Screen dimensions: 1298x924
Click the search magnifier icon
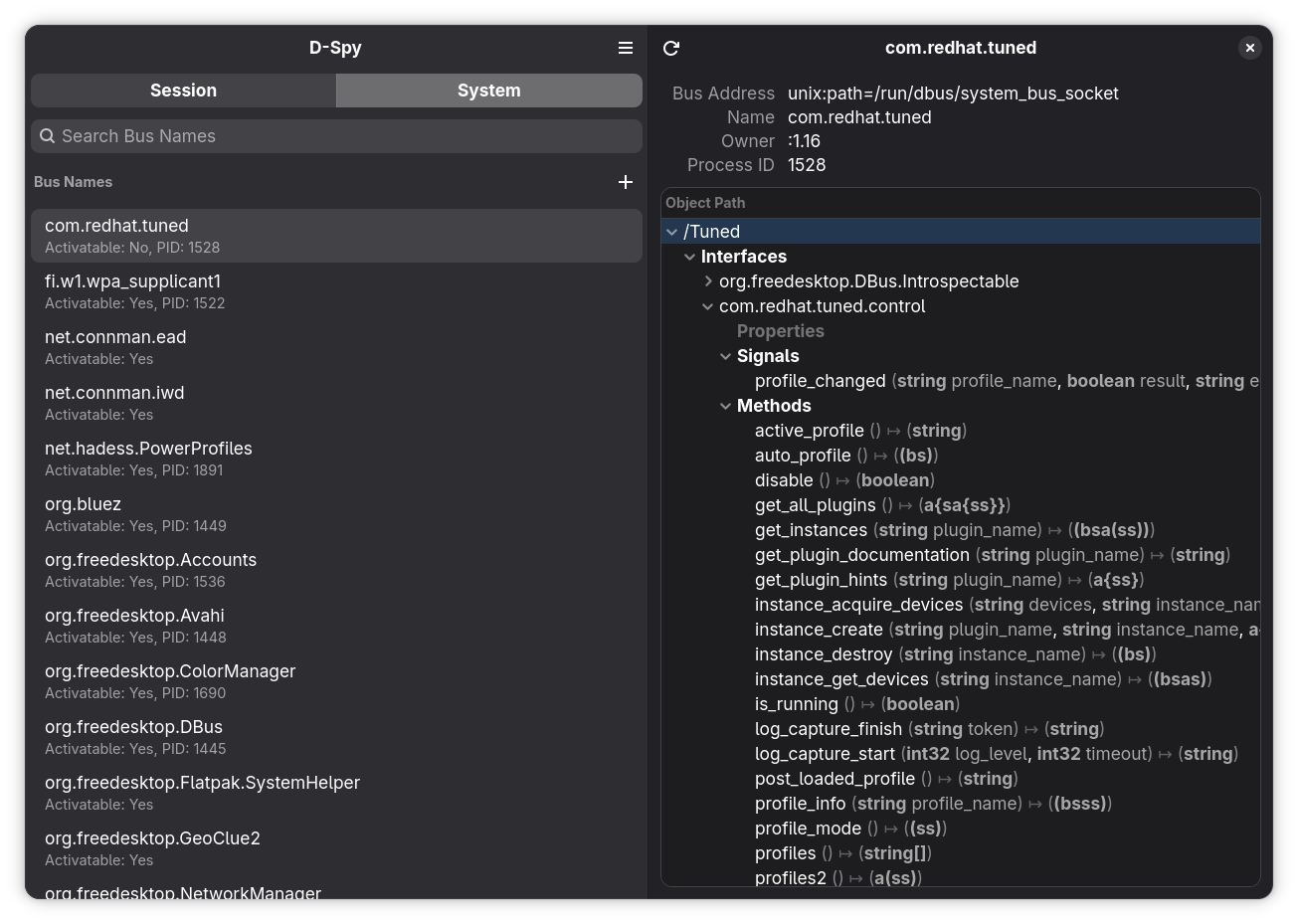coord(47,135)
